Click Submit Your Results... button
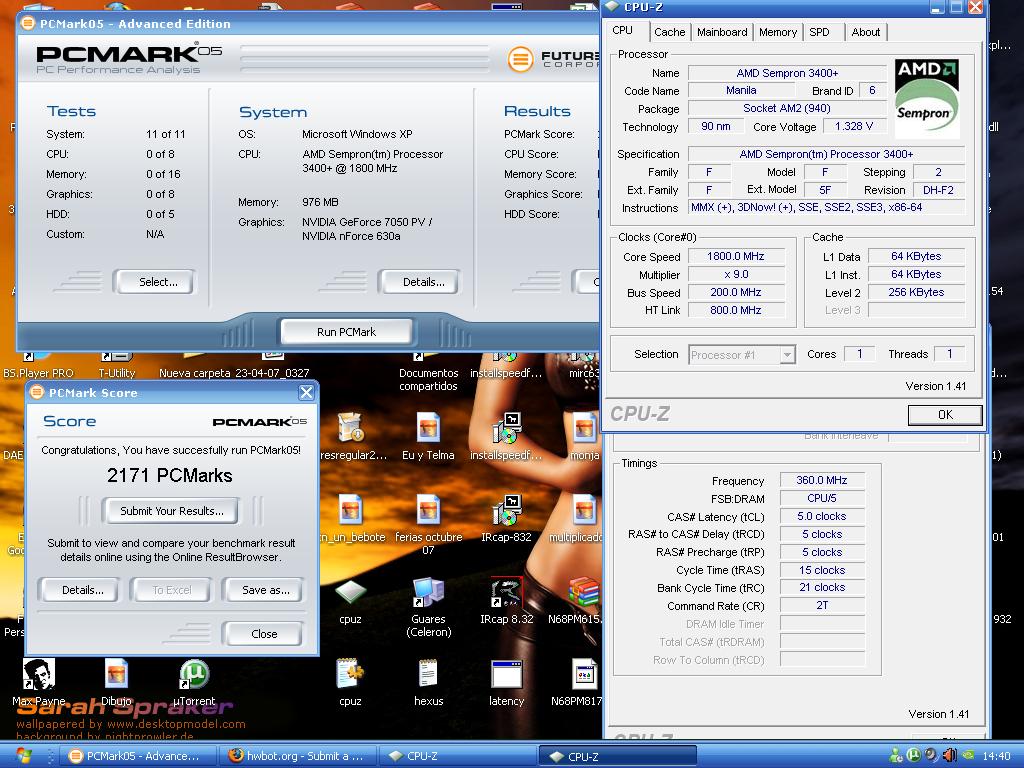The height and width of the screenshot is (768, 1024). point(170,511)
